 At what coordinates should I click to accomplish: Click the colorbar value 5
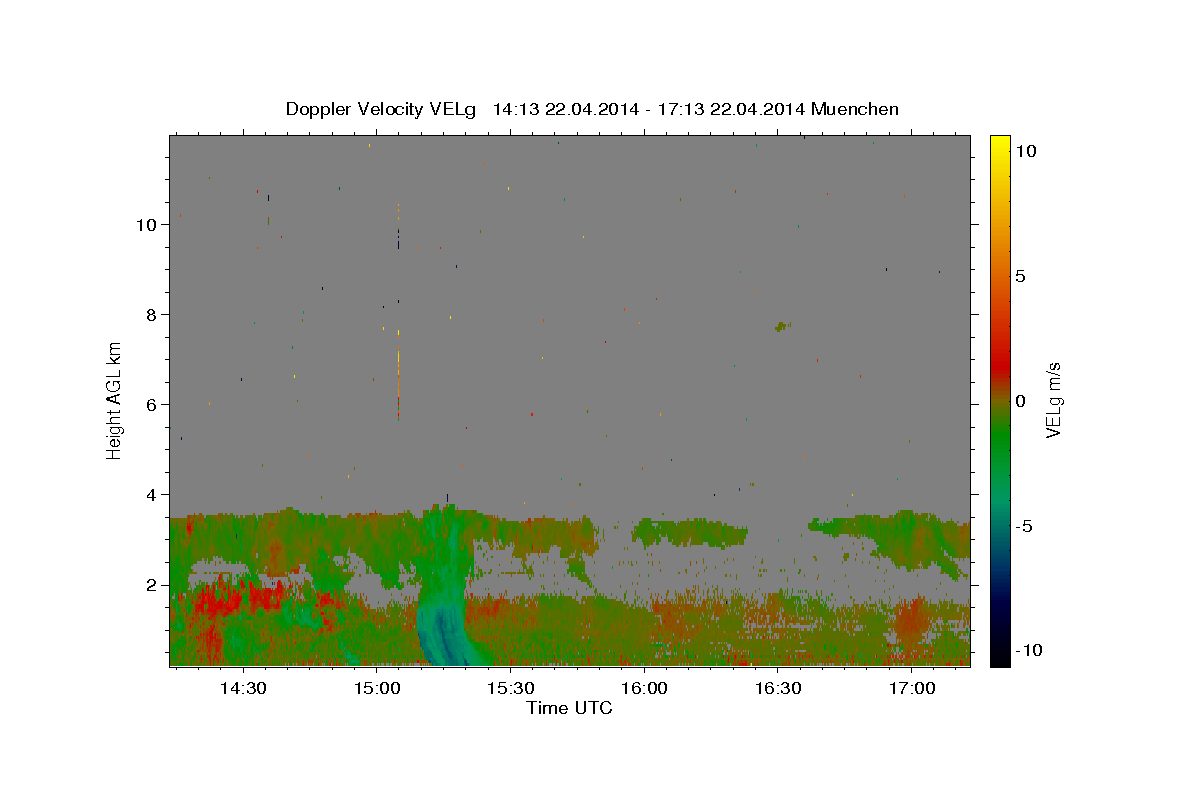[x=1020, y=276]
